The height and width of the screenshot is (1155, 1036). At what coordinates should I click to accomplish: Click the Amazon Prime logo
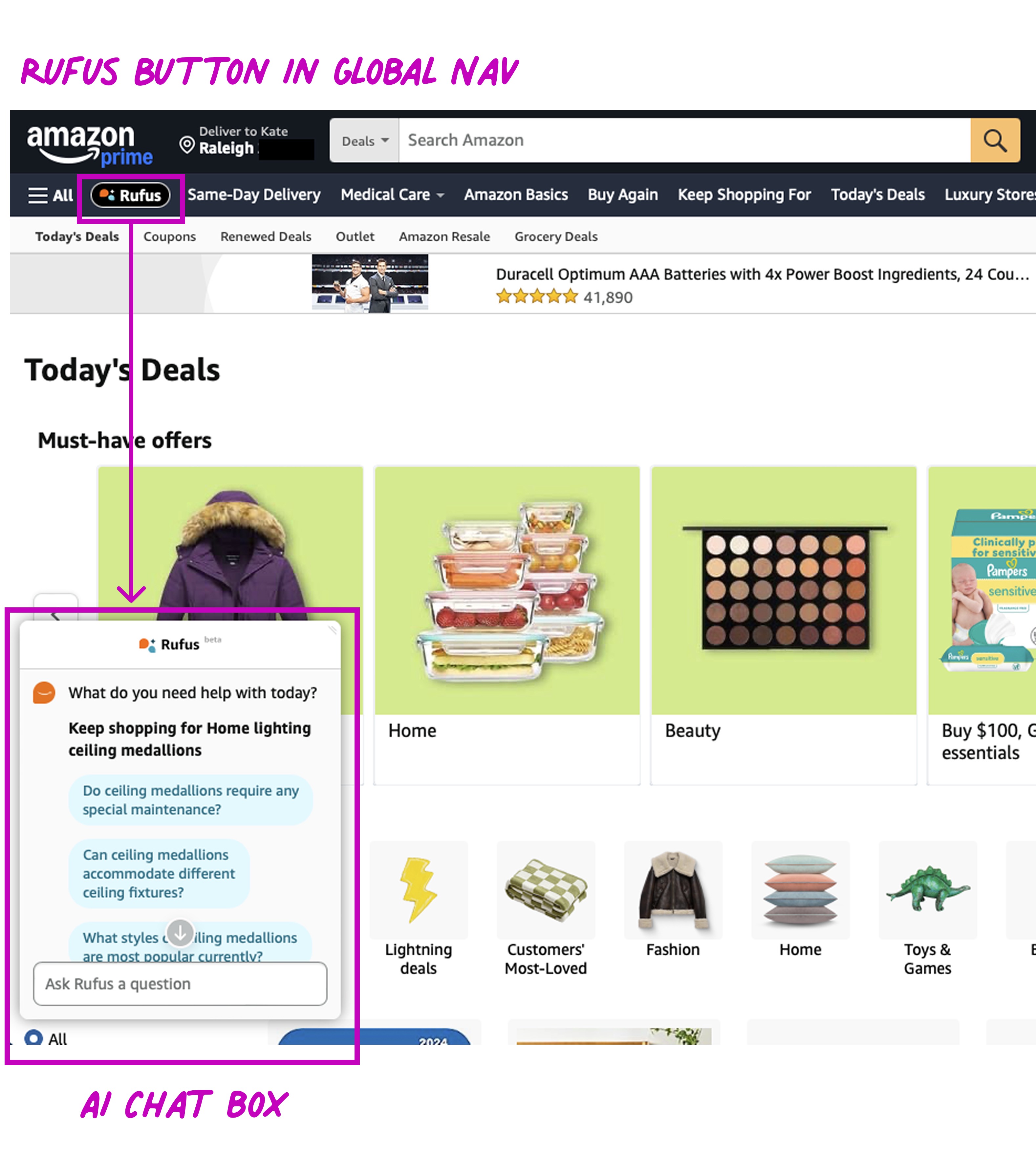90,144
